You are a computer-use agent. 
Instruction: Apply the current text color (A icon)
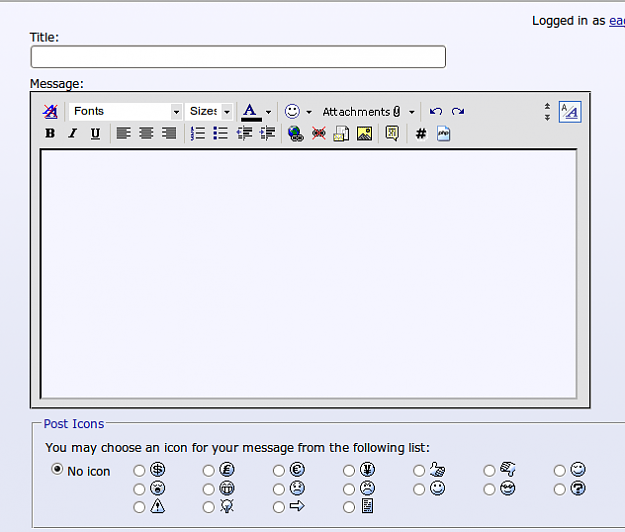[x=251, y=112]
